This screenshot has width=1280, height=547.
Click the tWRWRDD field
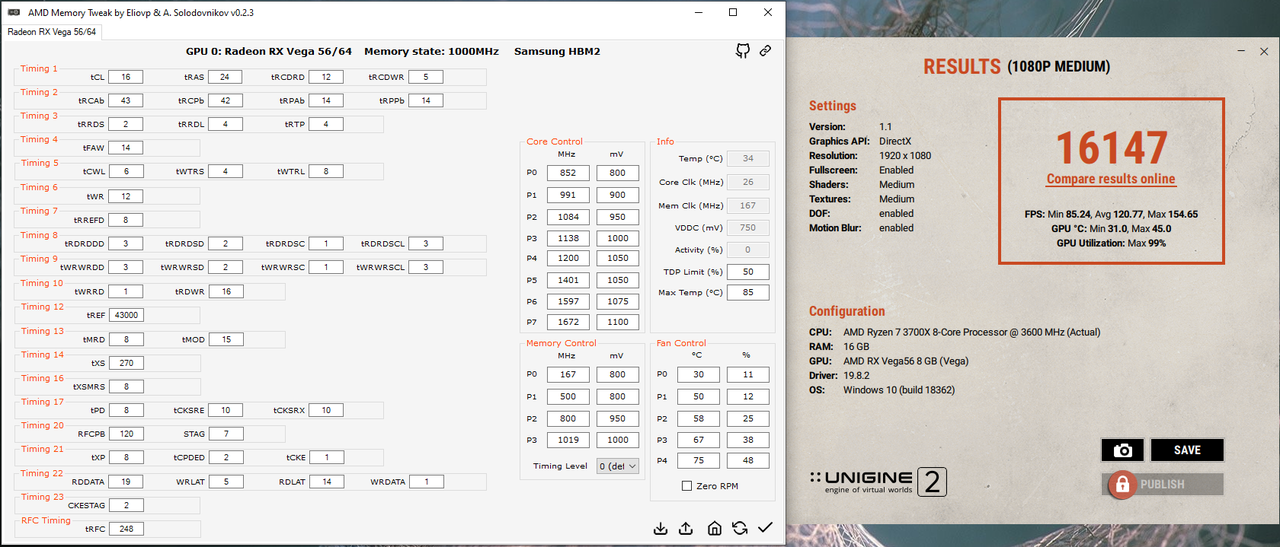click(x=126, y=267)
